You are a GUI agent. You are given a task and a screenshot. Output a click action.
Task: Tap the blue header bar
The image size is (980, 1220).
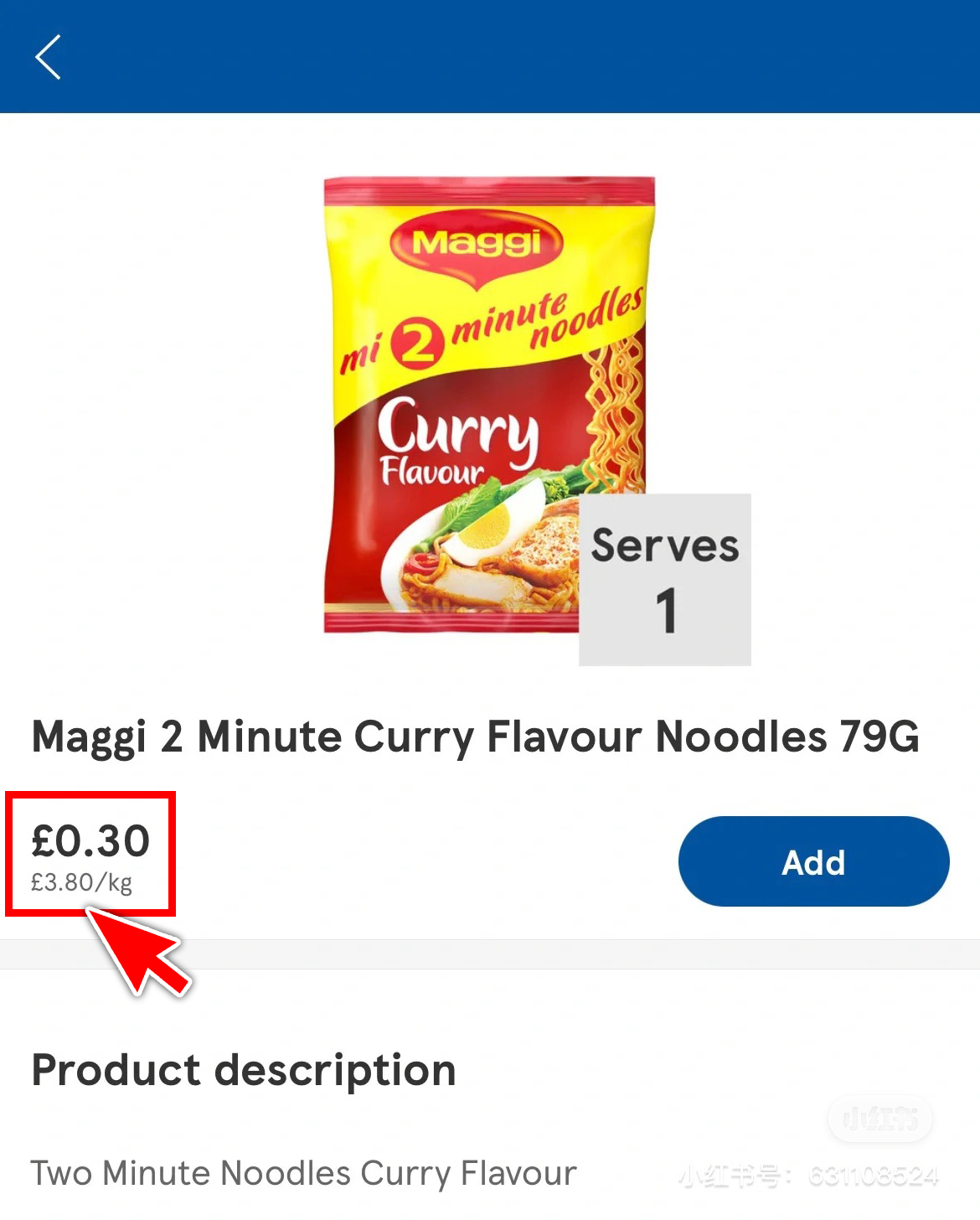pyautogui.click(x=503, y=57)
